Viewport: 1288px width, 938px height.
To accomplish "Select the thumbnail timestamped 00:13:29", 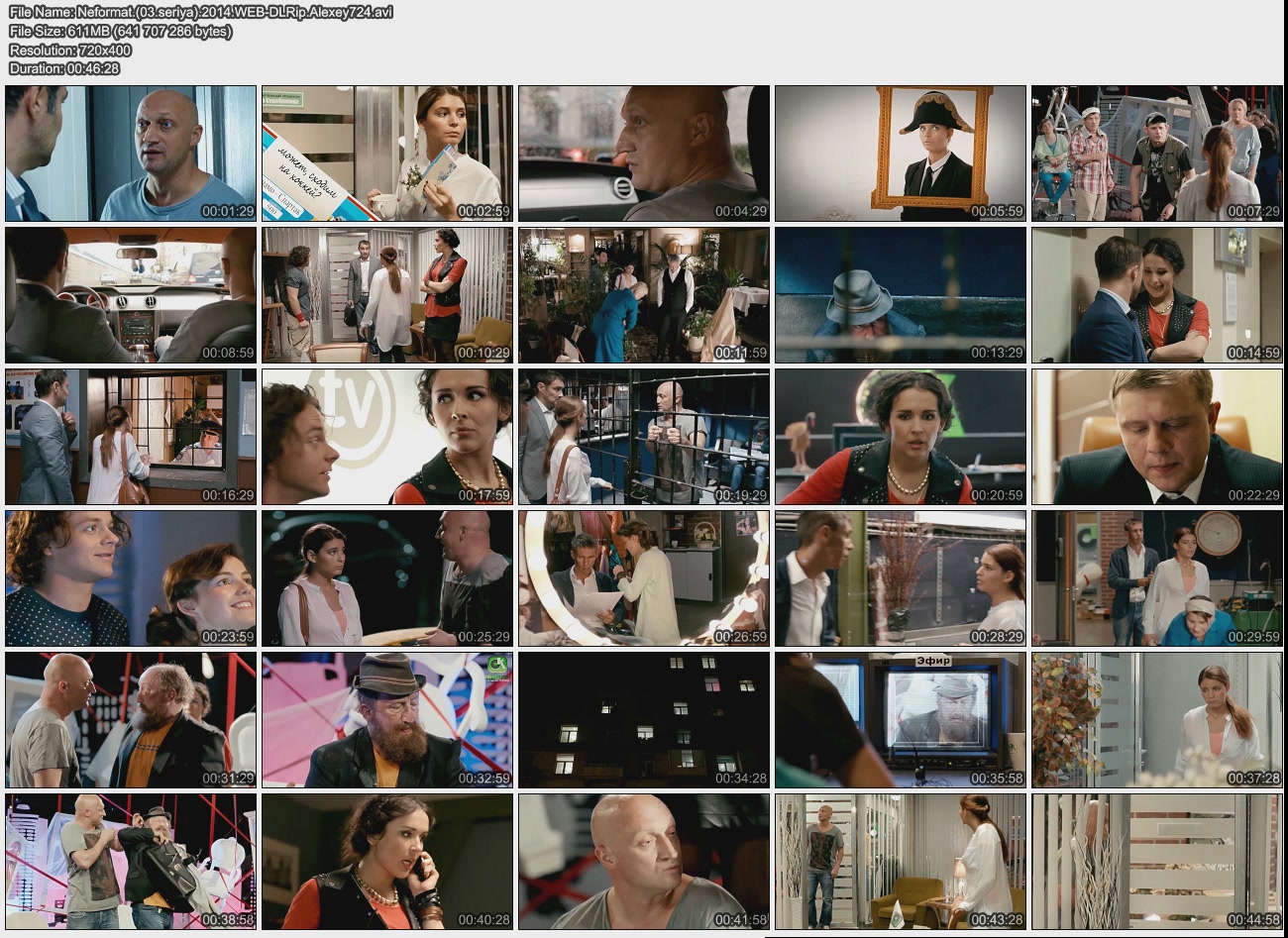I will tap(900, 295).
